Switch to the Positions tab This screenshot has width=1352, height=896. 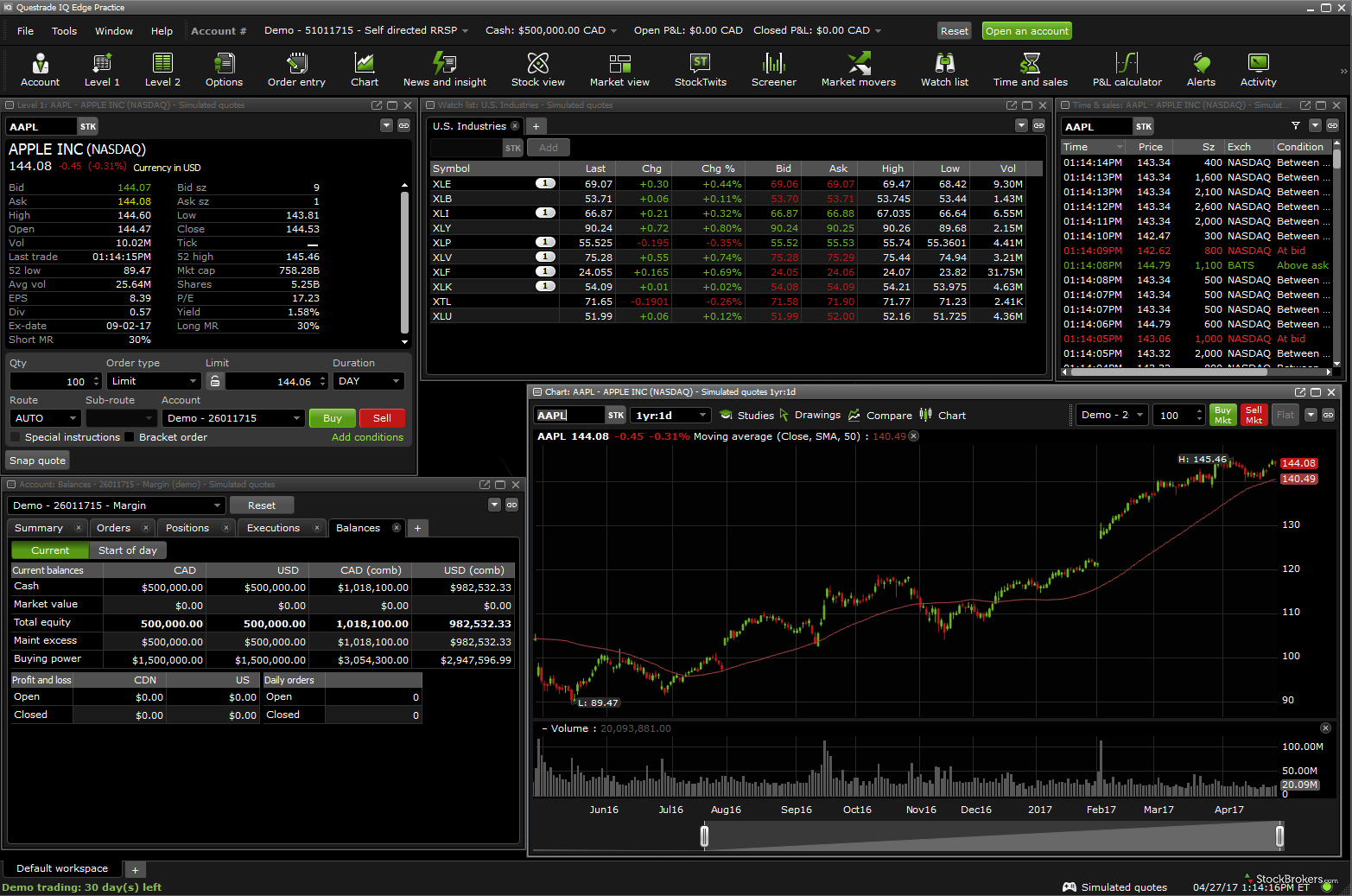[x=187, y=528]
